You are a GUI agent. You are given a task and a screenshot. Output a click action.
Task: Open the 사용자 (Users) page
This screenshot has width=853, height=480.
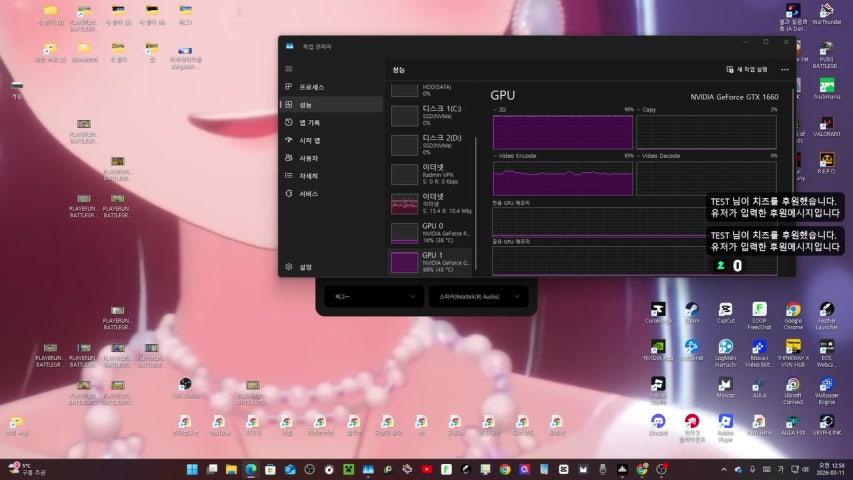coord(308,158)
